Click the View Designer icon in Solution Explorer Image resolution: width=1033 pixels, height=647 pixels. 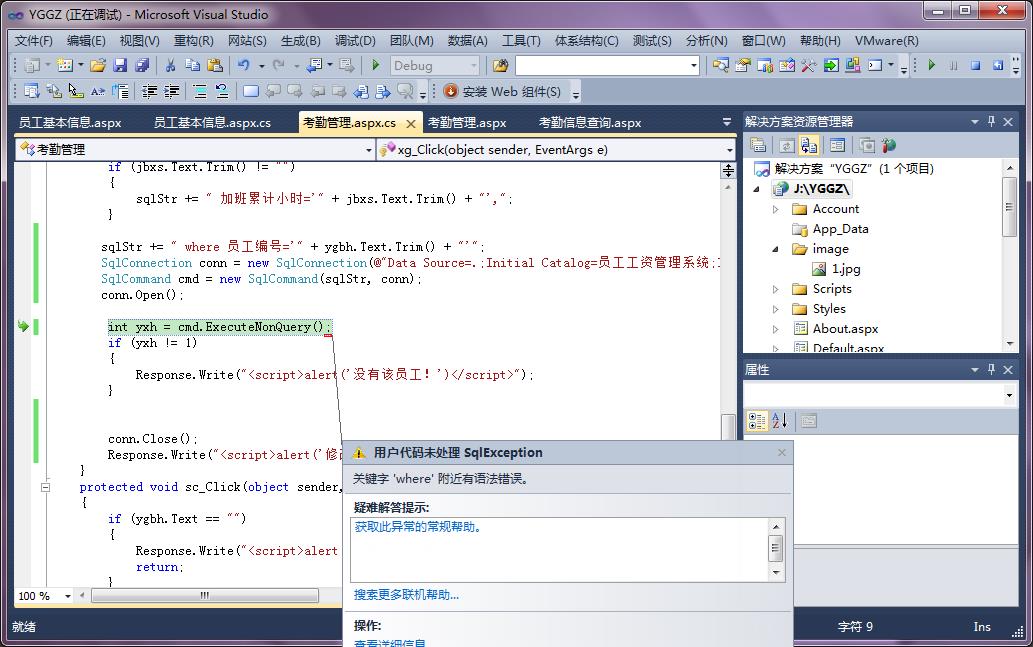837,145
